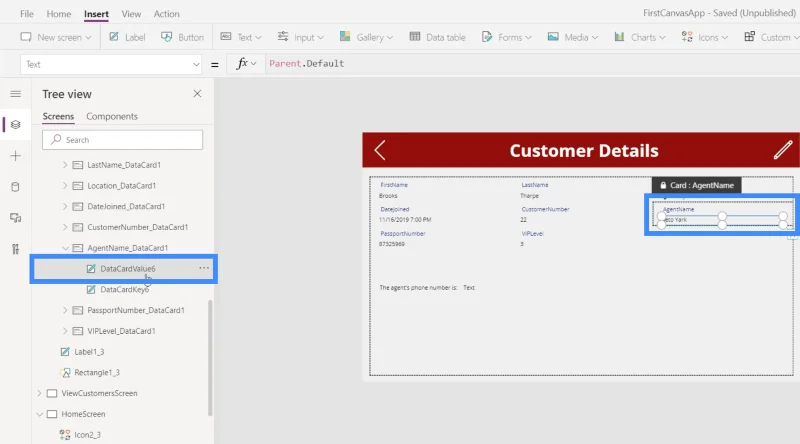Click the edit pencil icon in header
The image size is (800, 444).
tap(782, 150)
